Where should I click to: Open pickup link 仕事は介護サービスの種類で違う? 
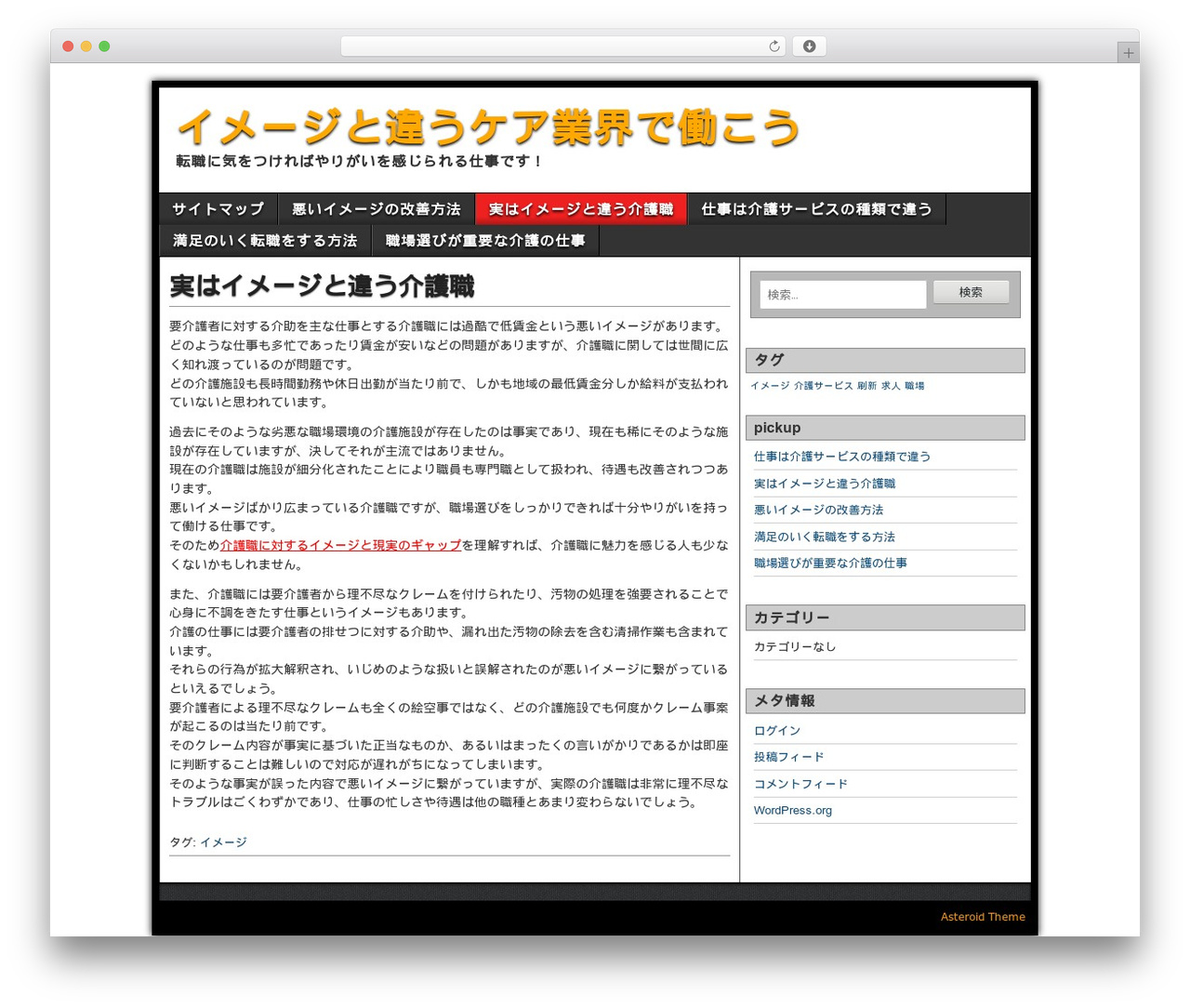[x=842, y=457]
